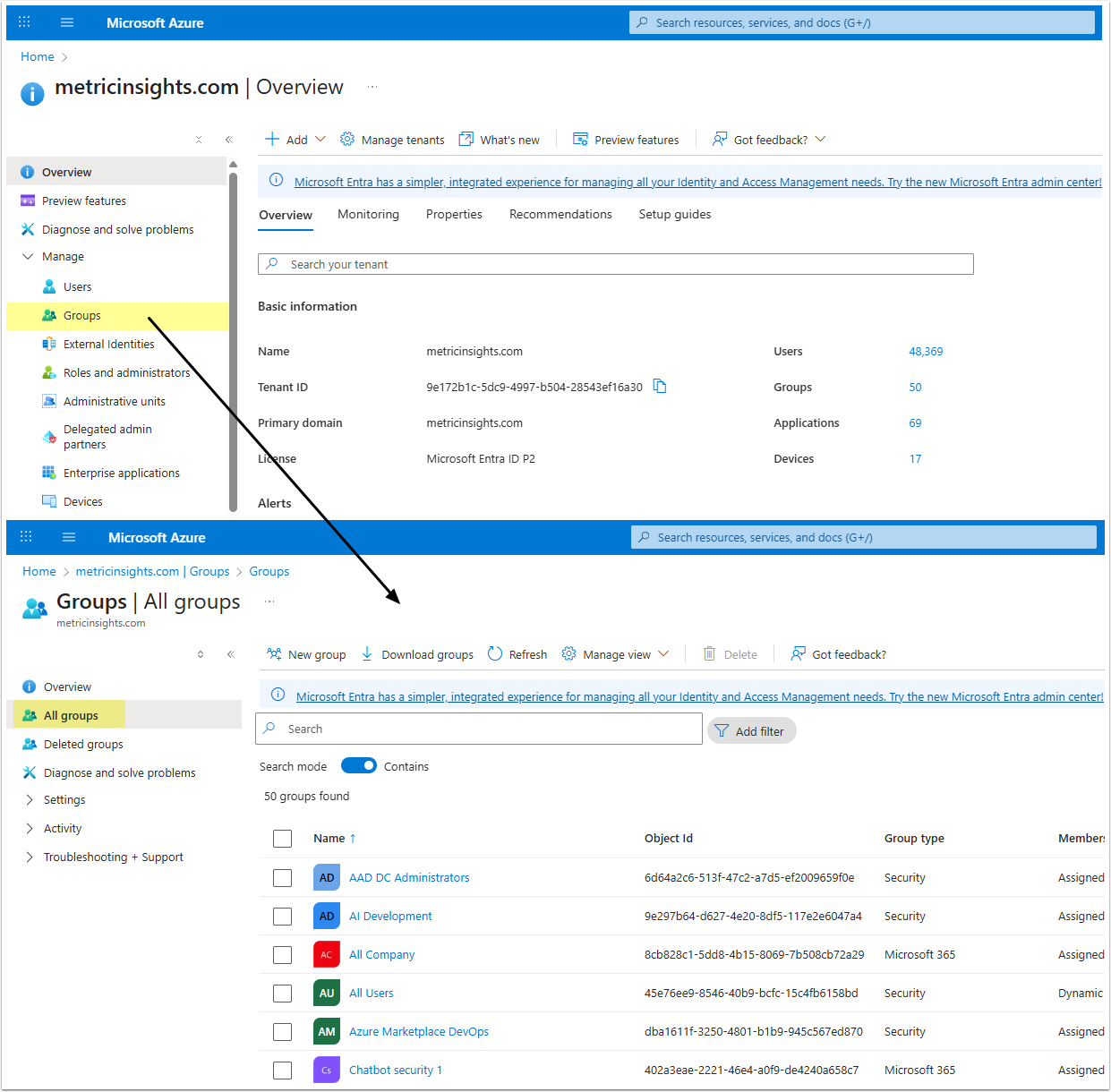Click the Manage view gear icon

568,654
